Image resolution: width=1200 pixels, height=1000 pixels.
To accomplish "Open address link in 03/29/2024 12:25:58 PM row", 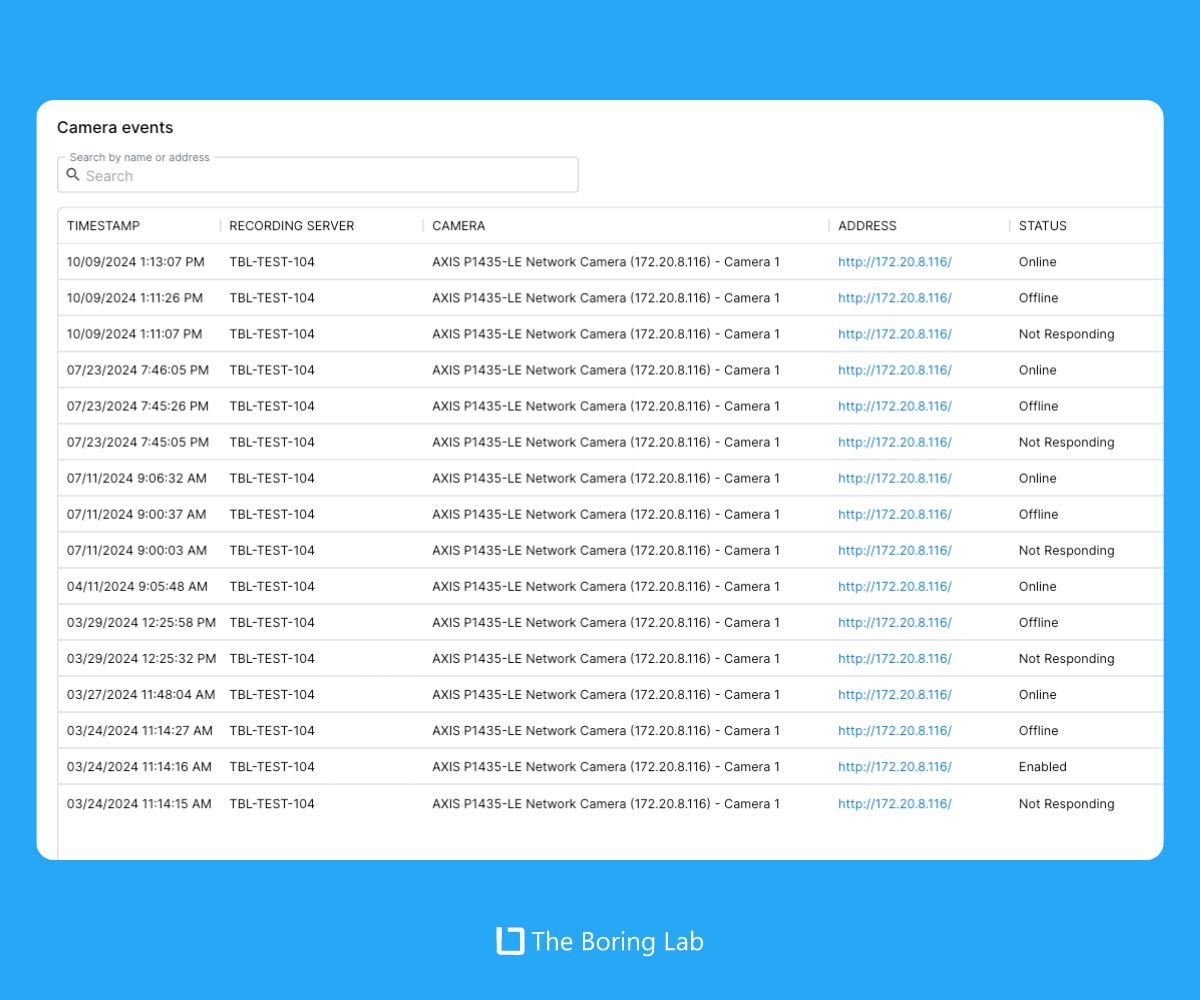I will [x=895, y=622].
